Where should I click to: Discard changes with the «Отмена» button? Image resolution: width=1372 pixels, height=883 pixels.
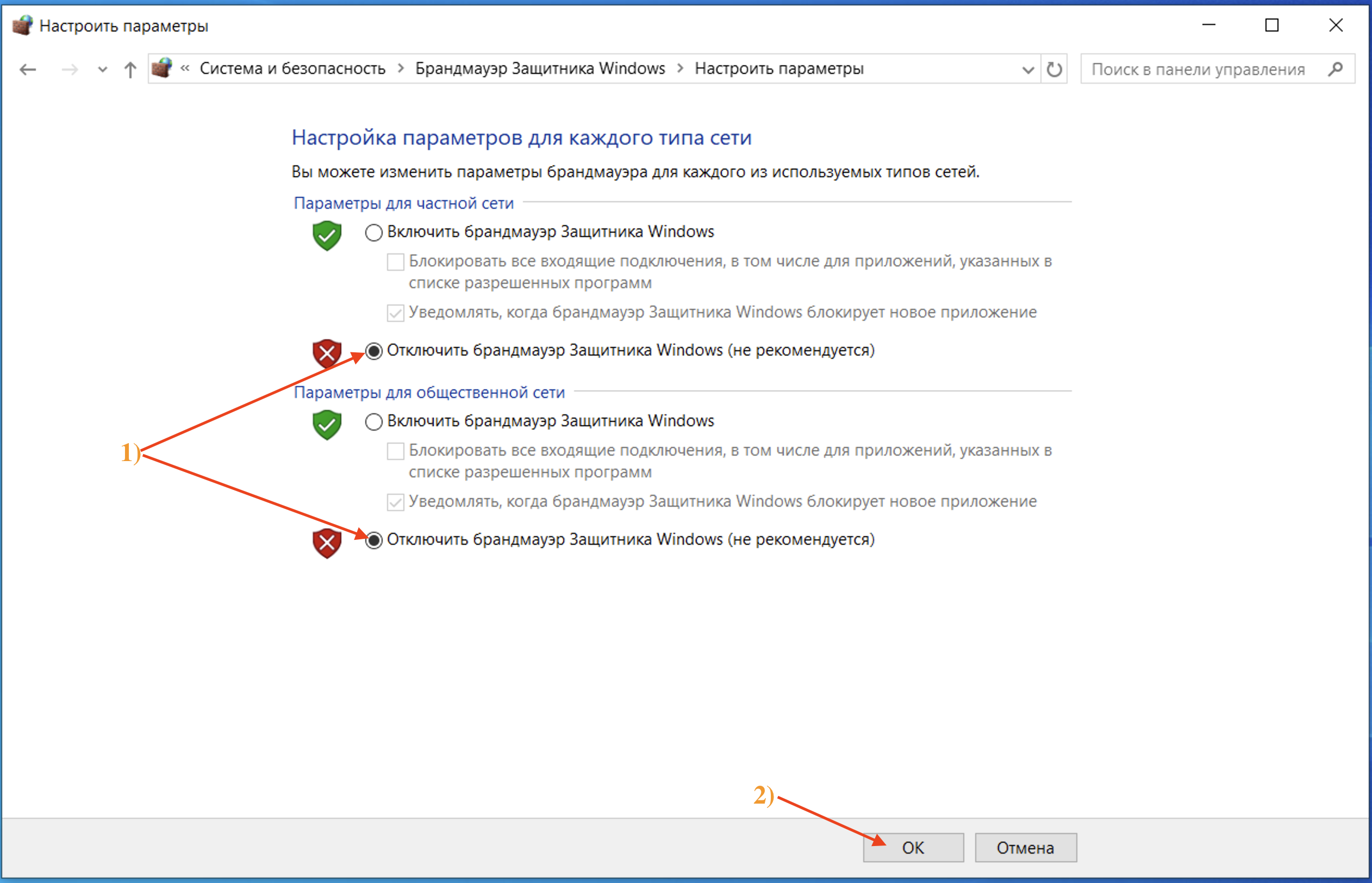pyautogui.click(x=1026, y=848)
